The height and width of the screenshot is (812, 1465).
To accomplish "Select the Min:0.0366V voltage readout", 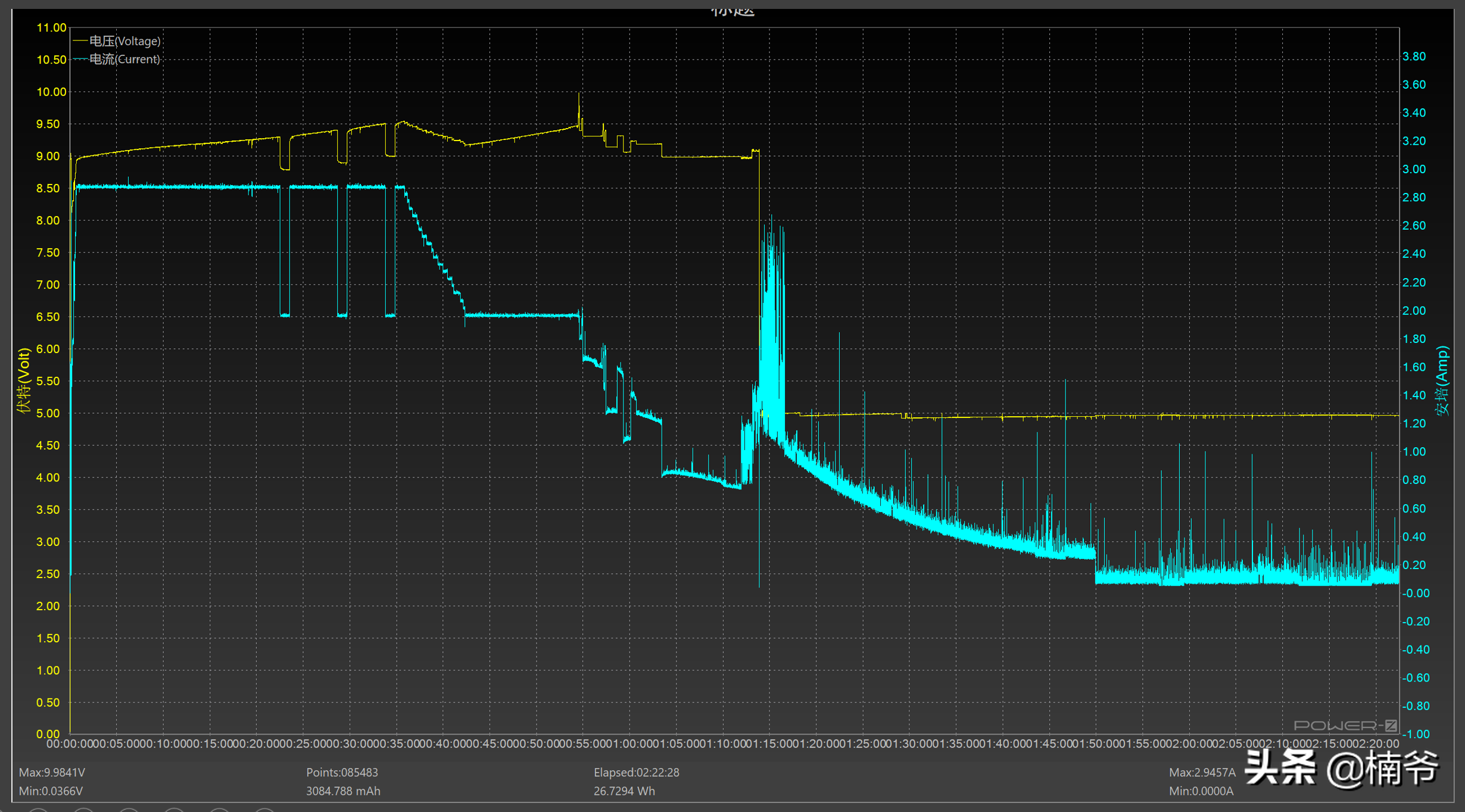I will (x=51, y=791).
